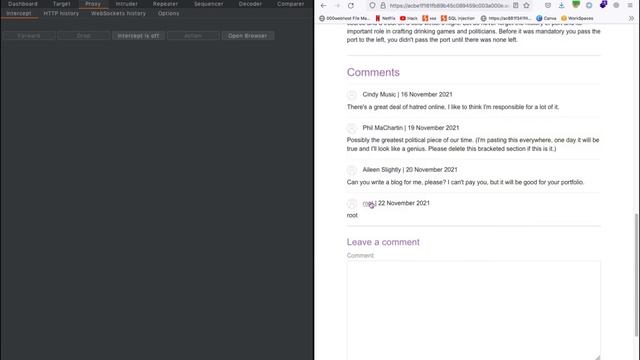
Task: Open the Canva bookmark
Action: pyautogui.click(x=546, y=18)
